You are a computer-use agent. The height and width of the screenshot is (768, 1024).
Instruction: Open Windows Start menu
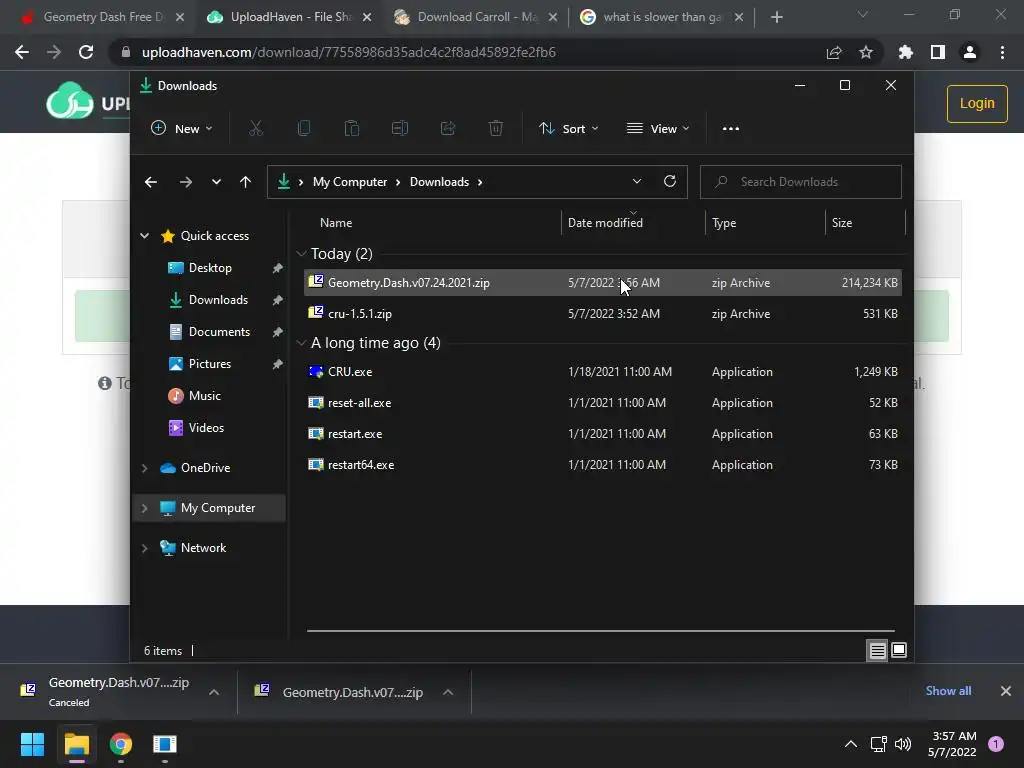(32, 744)
